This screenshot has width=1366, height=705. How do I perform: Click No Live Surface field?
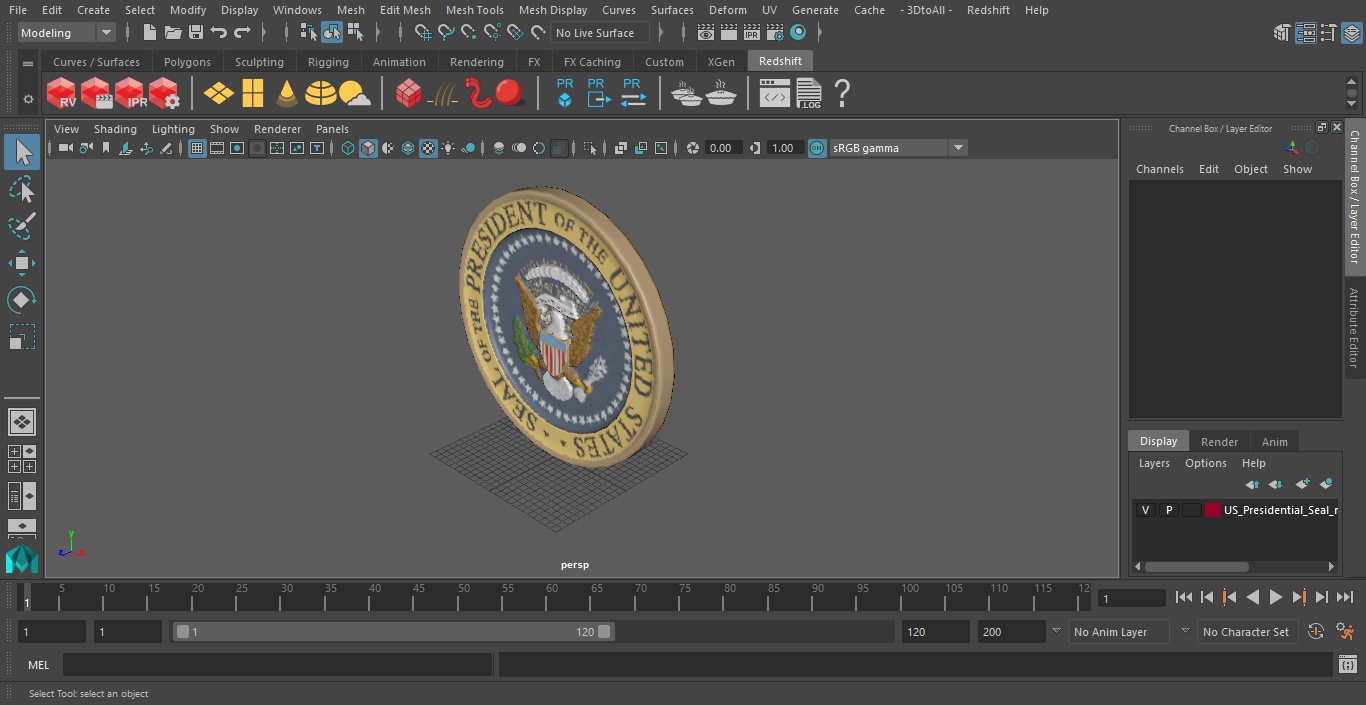point(600,33)
